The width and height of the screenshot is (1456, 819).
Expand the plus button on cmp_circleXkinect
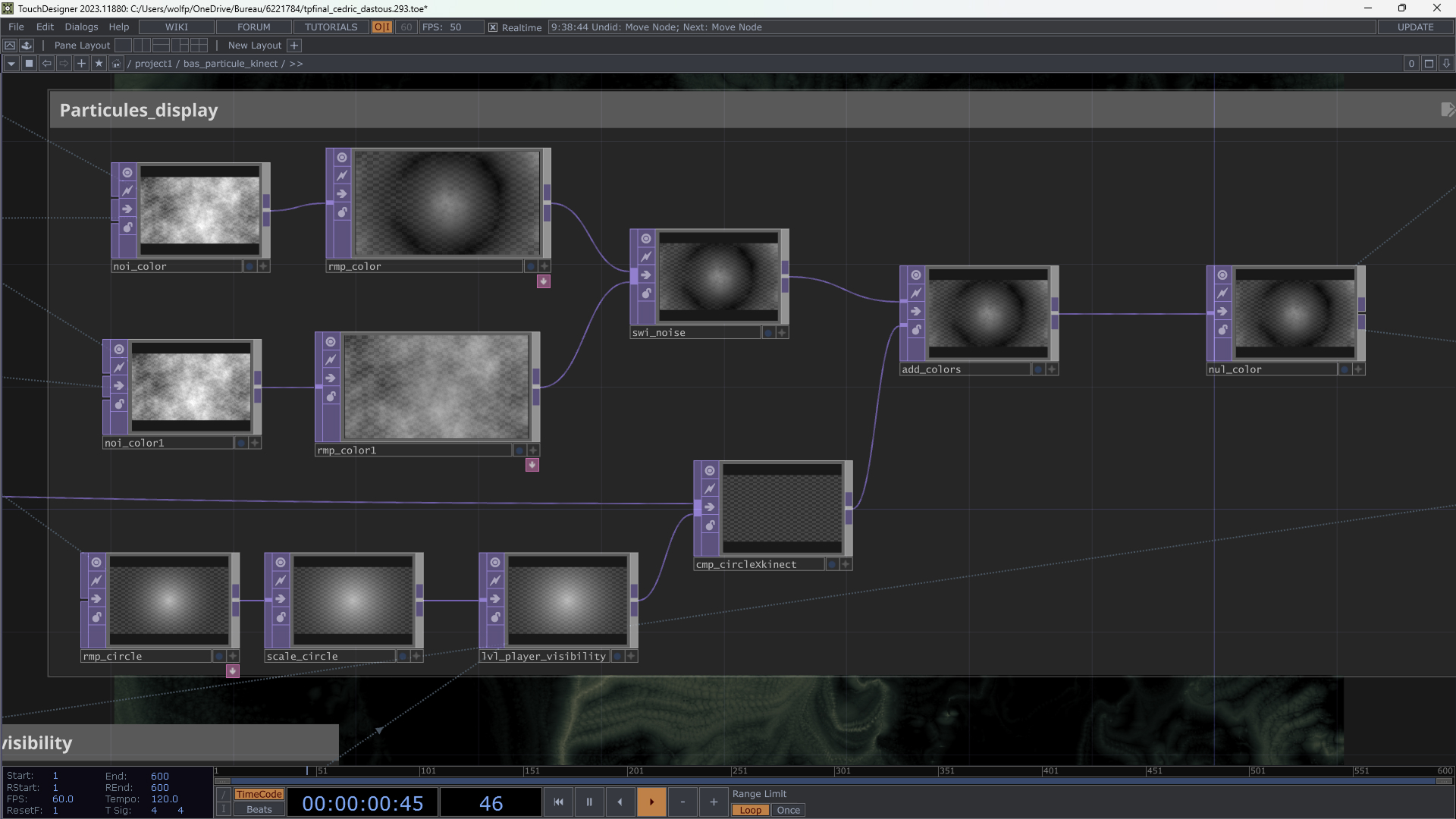[x=846, y=564]
